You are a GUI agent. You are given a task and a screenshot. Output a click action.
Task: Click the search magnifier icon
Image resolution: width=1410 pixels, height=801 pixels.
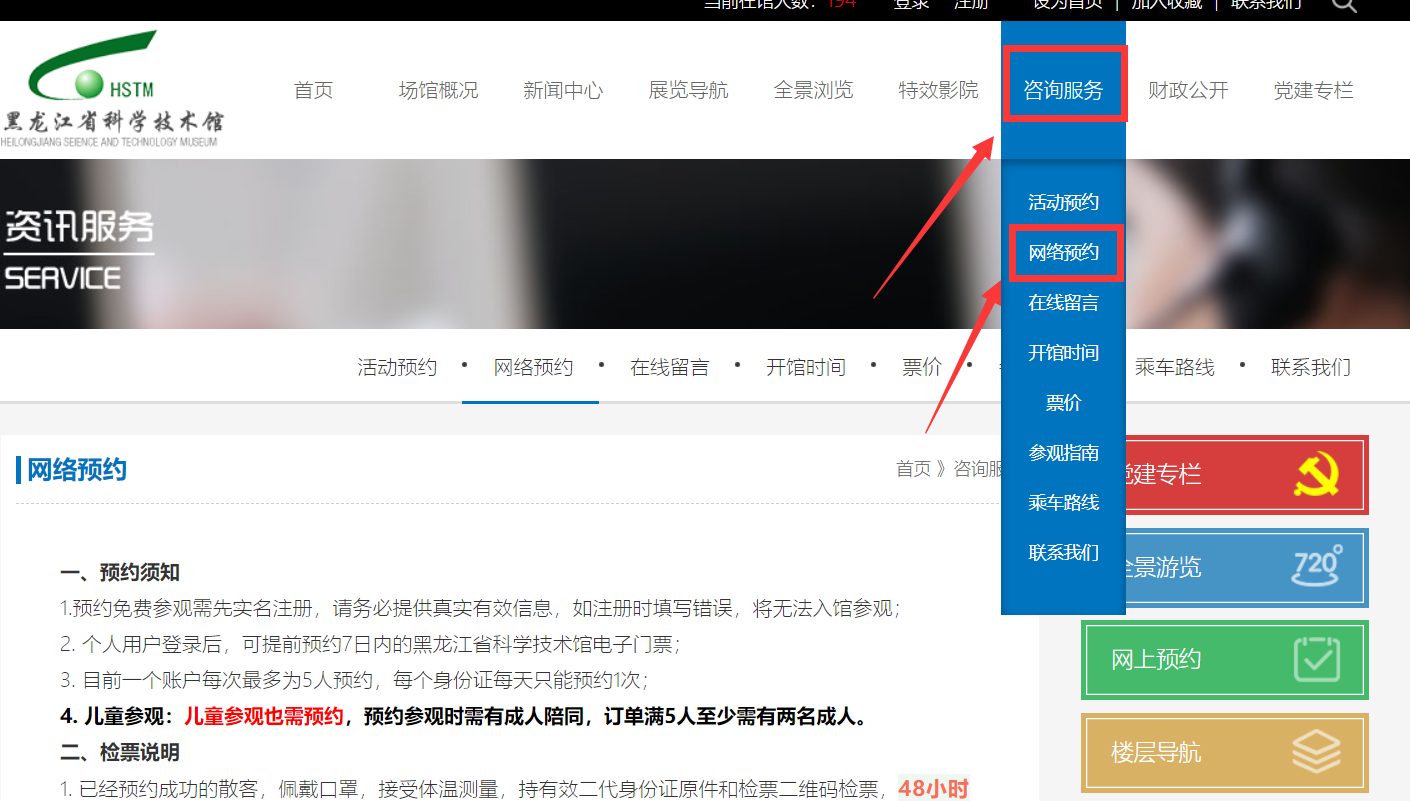click(1344, 5)
